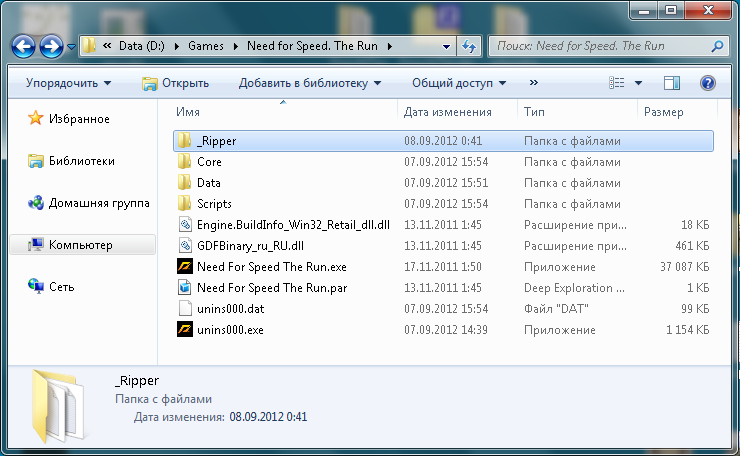Screen dimensions: 740x456
Task: Select Engine.BuildInfo_Win32_Retail_dll.dll file icon
Action: coord(185,225)
